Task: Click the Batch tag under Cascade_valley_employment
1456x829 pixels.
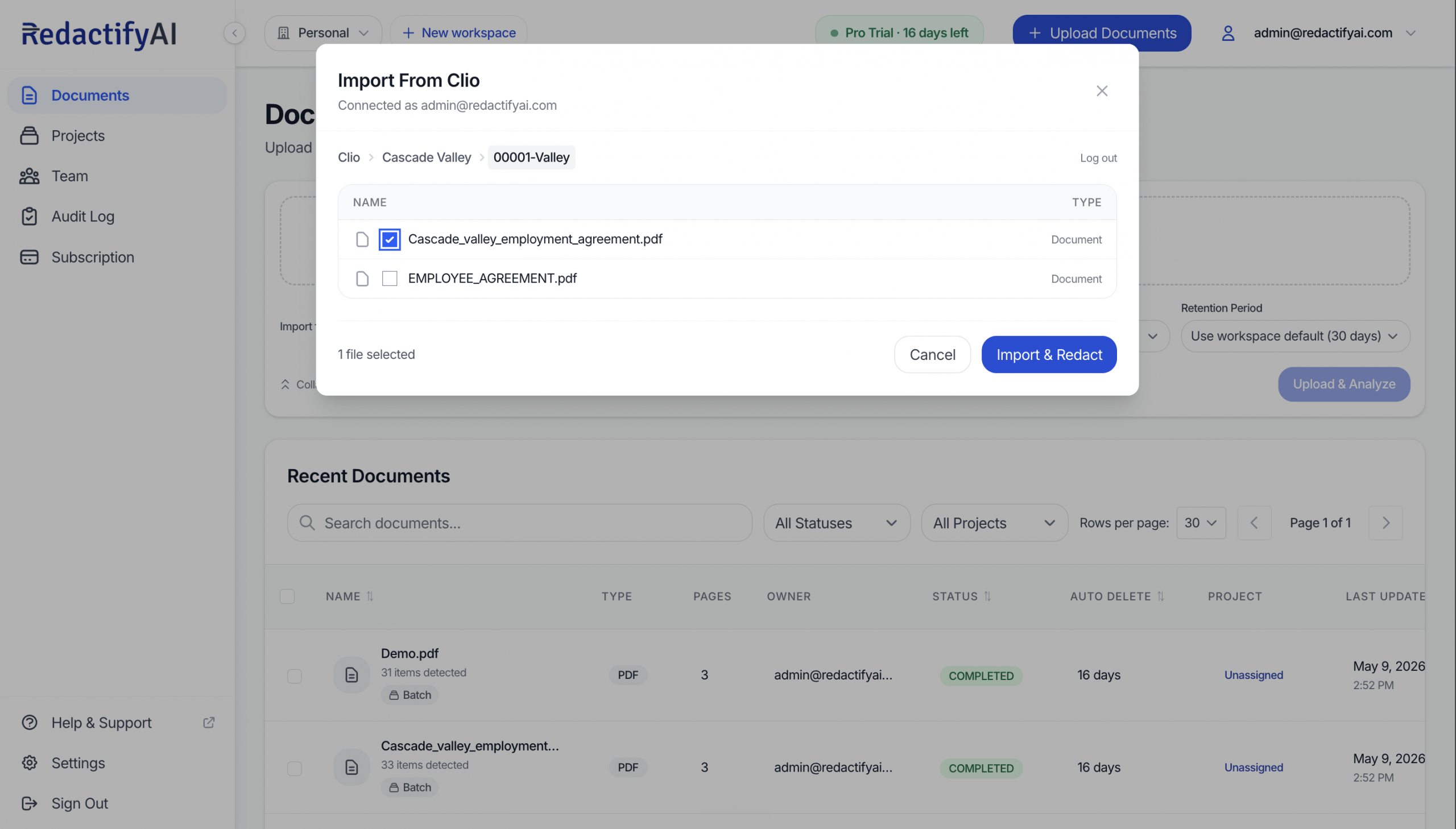Action: 409,787
